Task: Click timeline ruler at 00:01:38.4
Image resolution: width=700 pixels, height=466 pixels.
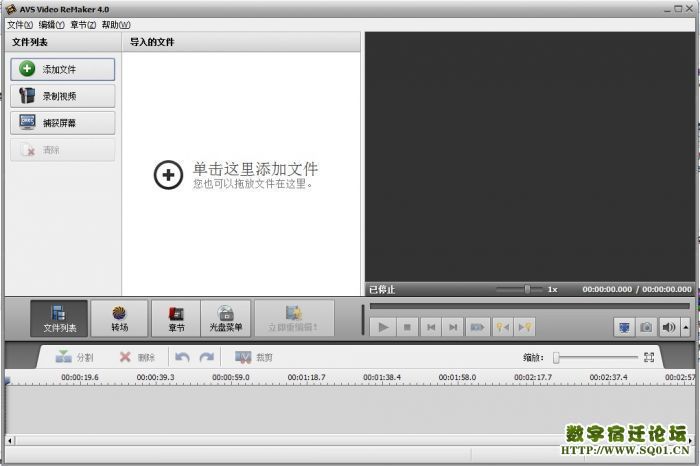Action: pos(382,378)
